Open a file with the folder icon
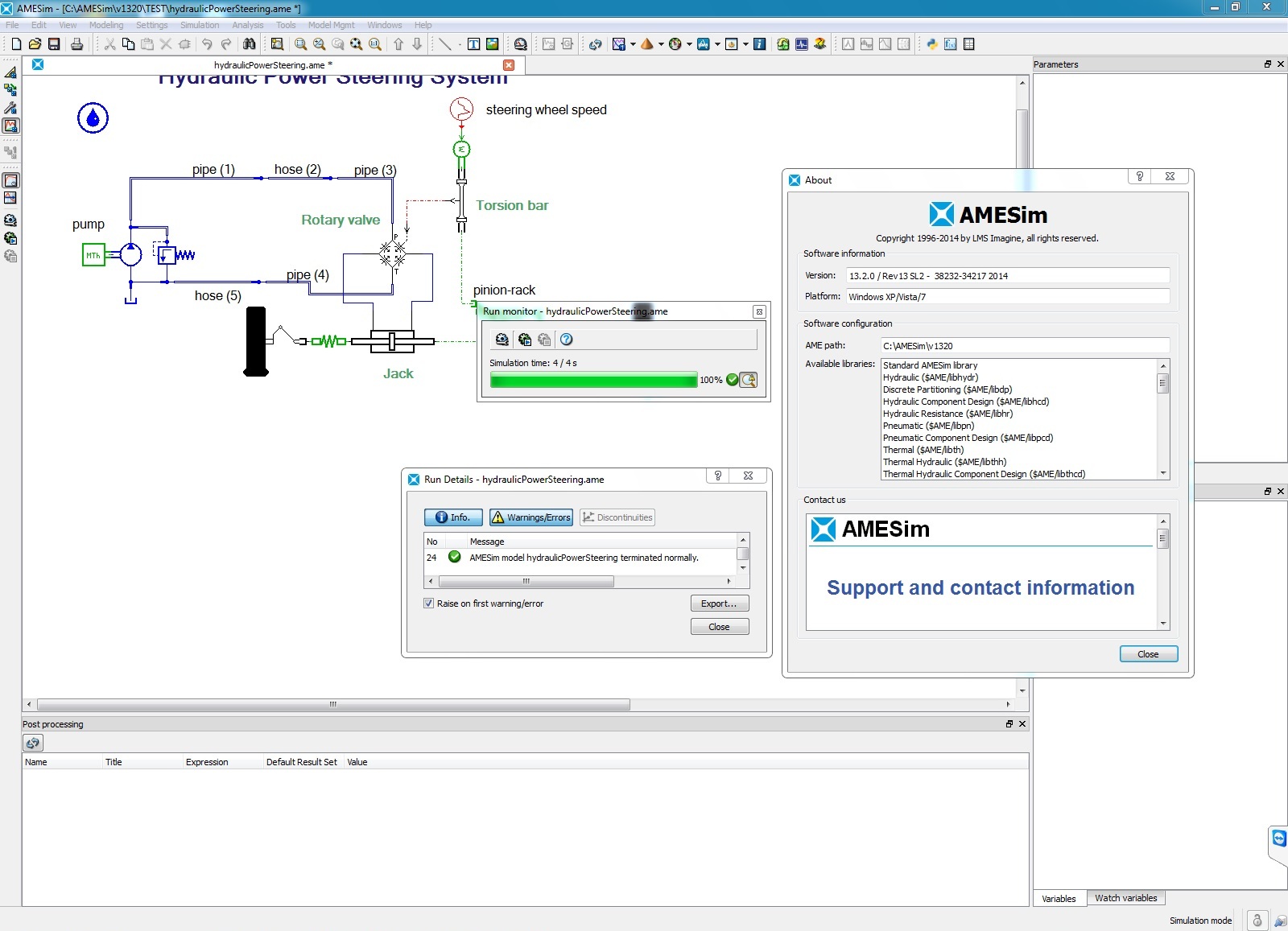Image resolution: width=1288 pixels, height=931 pixels. pyautogui.click(x=35, y=44)
